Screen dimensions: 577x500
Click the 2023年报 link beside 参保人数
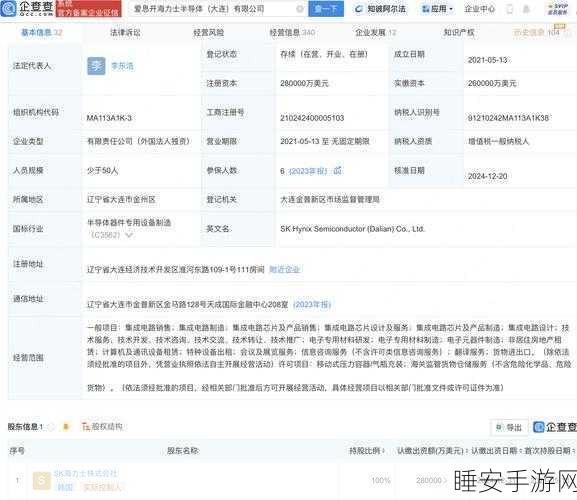tap(308, 171)
